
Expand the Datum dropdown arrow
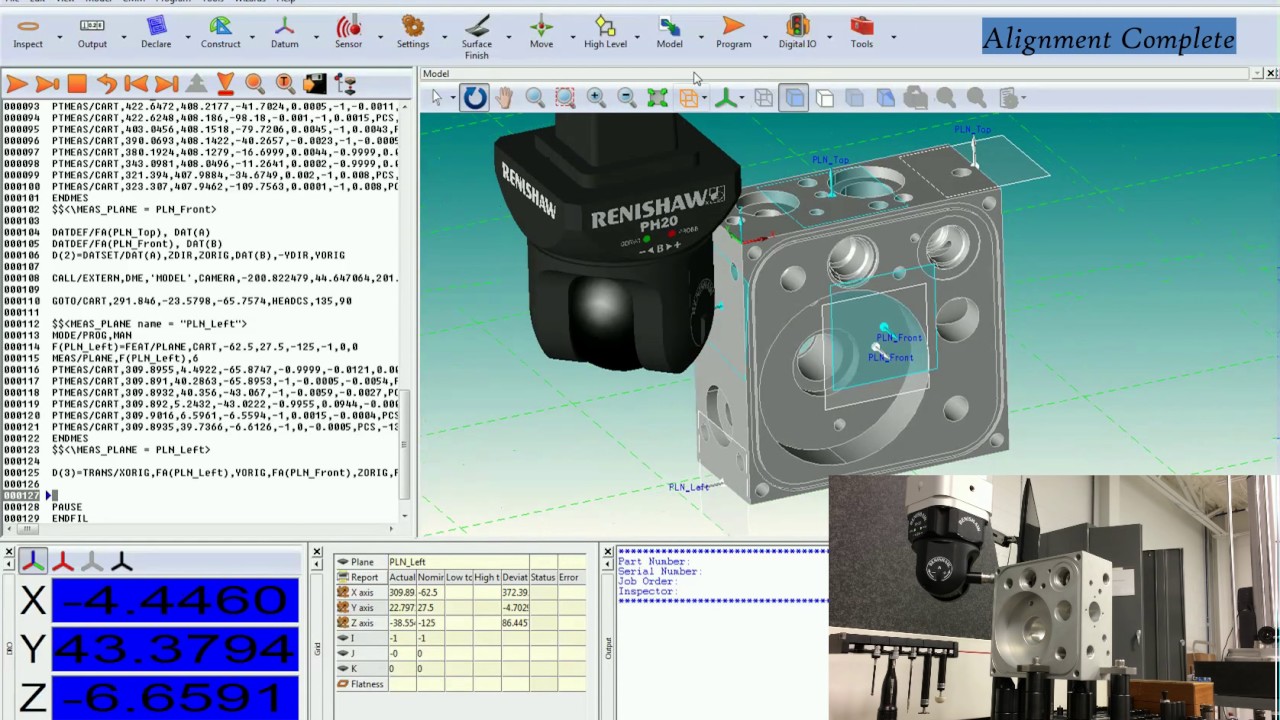(x=315, y=37)
